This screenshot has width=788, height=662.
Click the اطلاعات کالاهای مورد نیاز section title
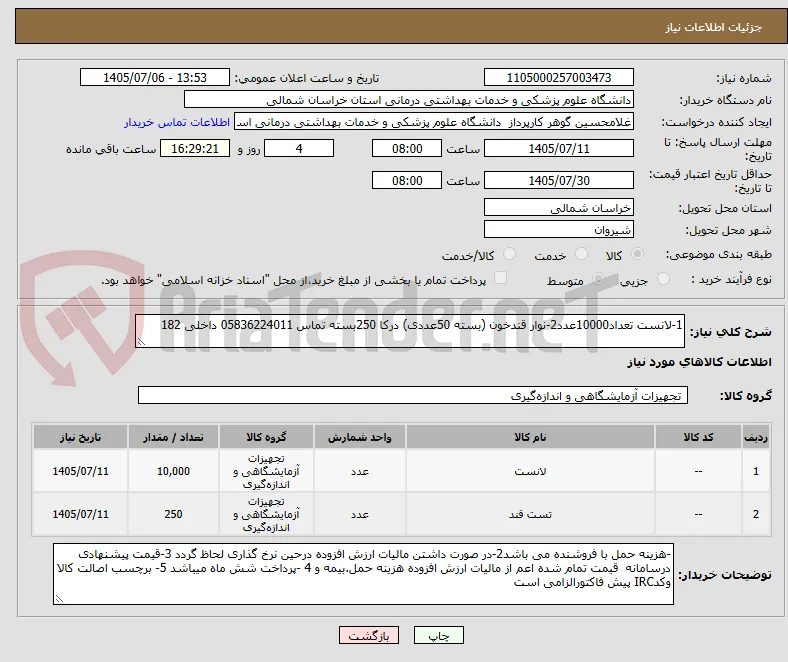699,362
